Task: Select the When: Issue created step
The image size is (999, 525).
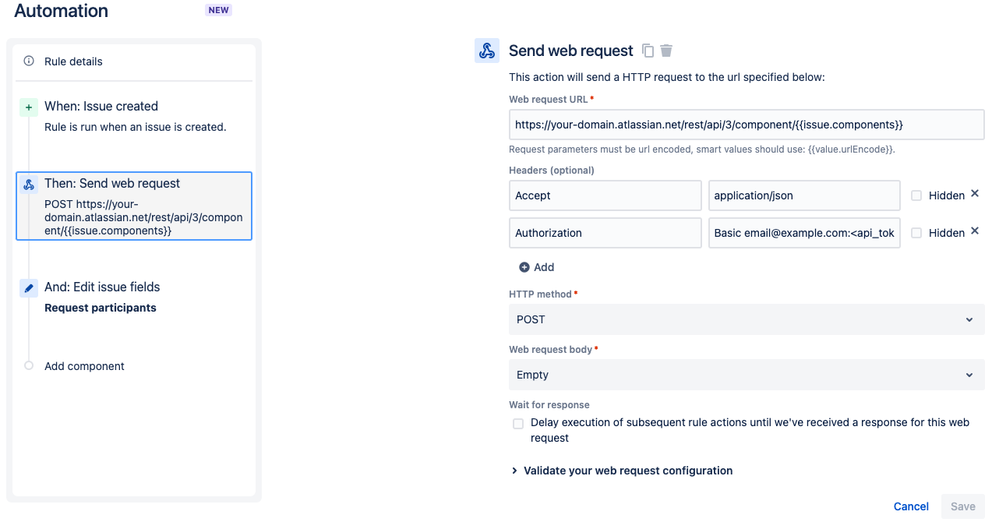Action: 134,116
